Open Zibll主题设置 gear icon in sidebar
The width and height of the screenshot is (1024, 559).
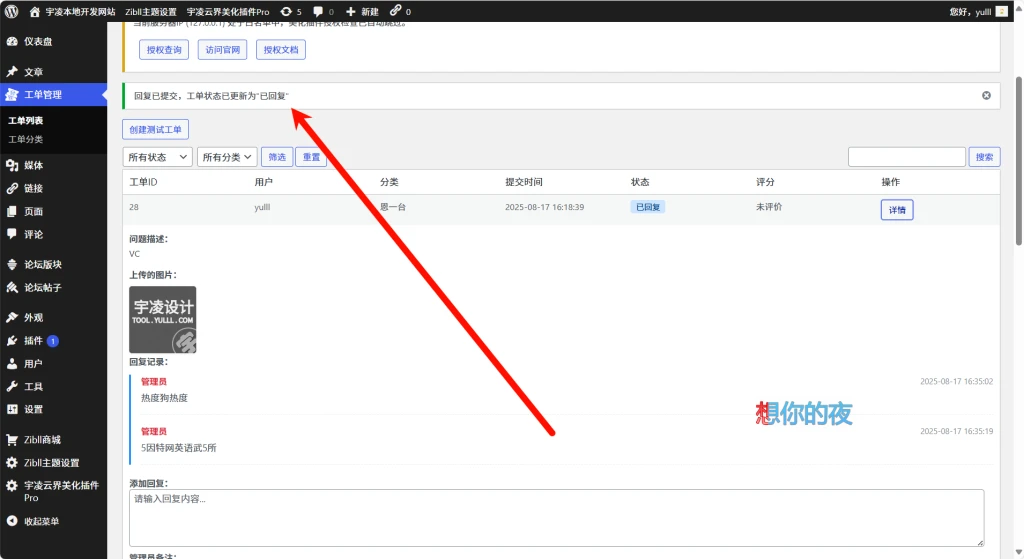click(12, 462)
